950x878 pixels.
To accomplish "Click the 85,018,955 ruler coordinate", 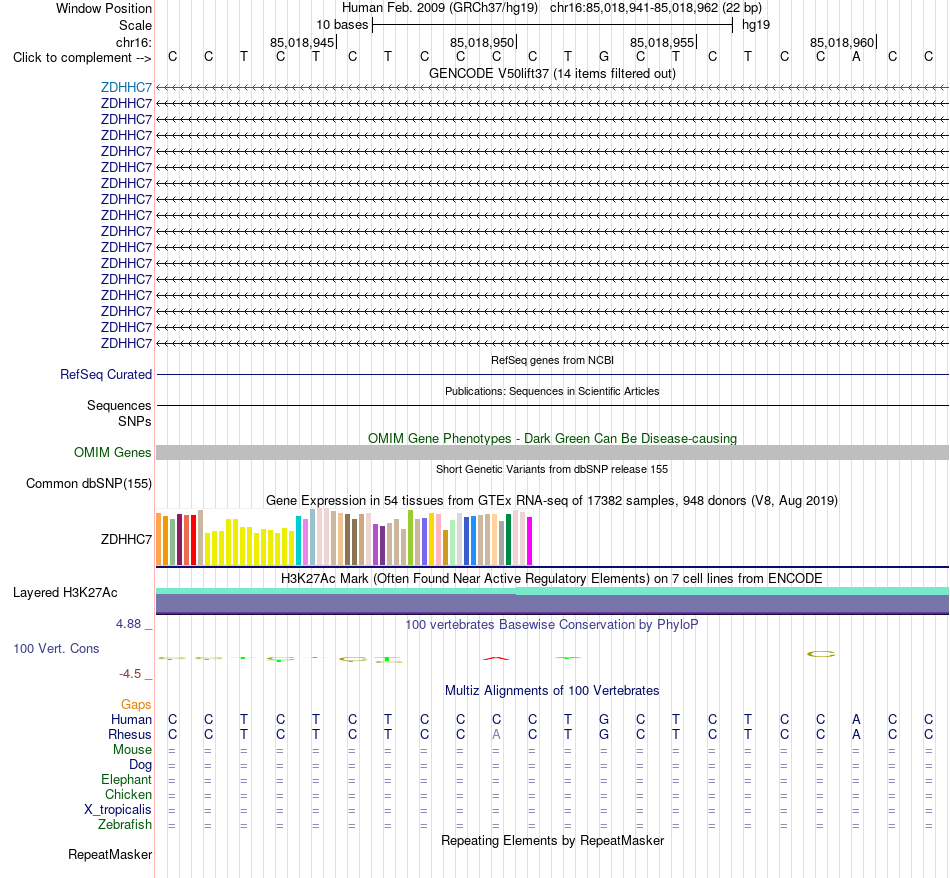I will tap(662, 42).
